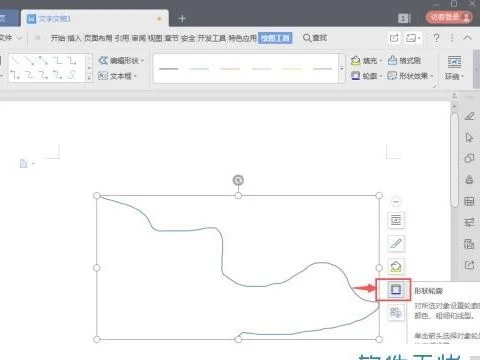The width and height of the screenshot is (480, 360).
Task: Switch to the 开始 Home tab
Action: click(58, 38)
